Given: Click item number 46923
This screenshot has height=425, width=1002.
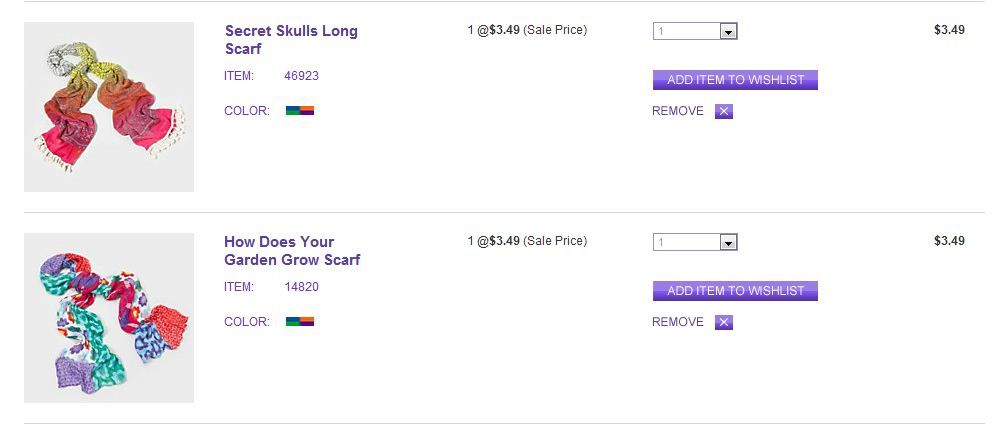Looking at the screenshot, I should pyautogui.click(x=301, y=75).
